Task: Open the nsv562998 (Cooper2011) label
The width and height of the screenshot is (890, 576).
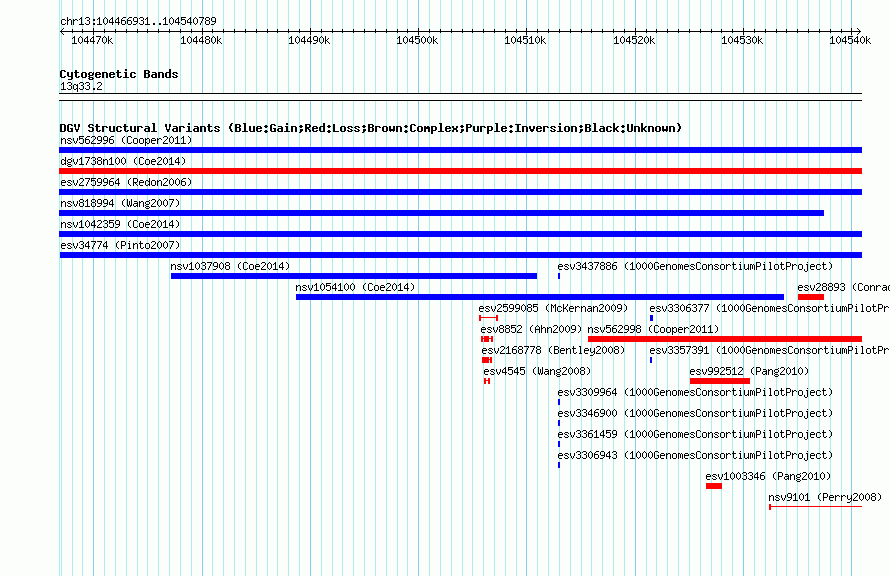Action: pos(653,329)
